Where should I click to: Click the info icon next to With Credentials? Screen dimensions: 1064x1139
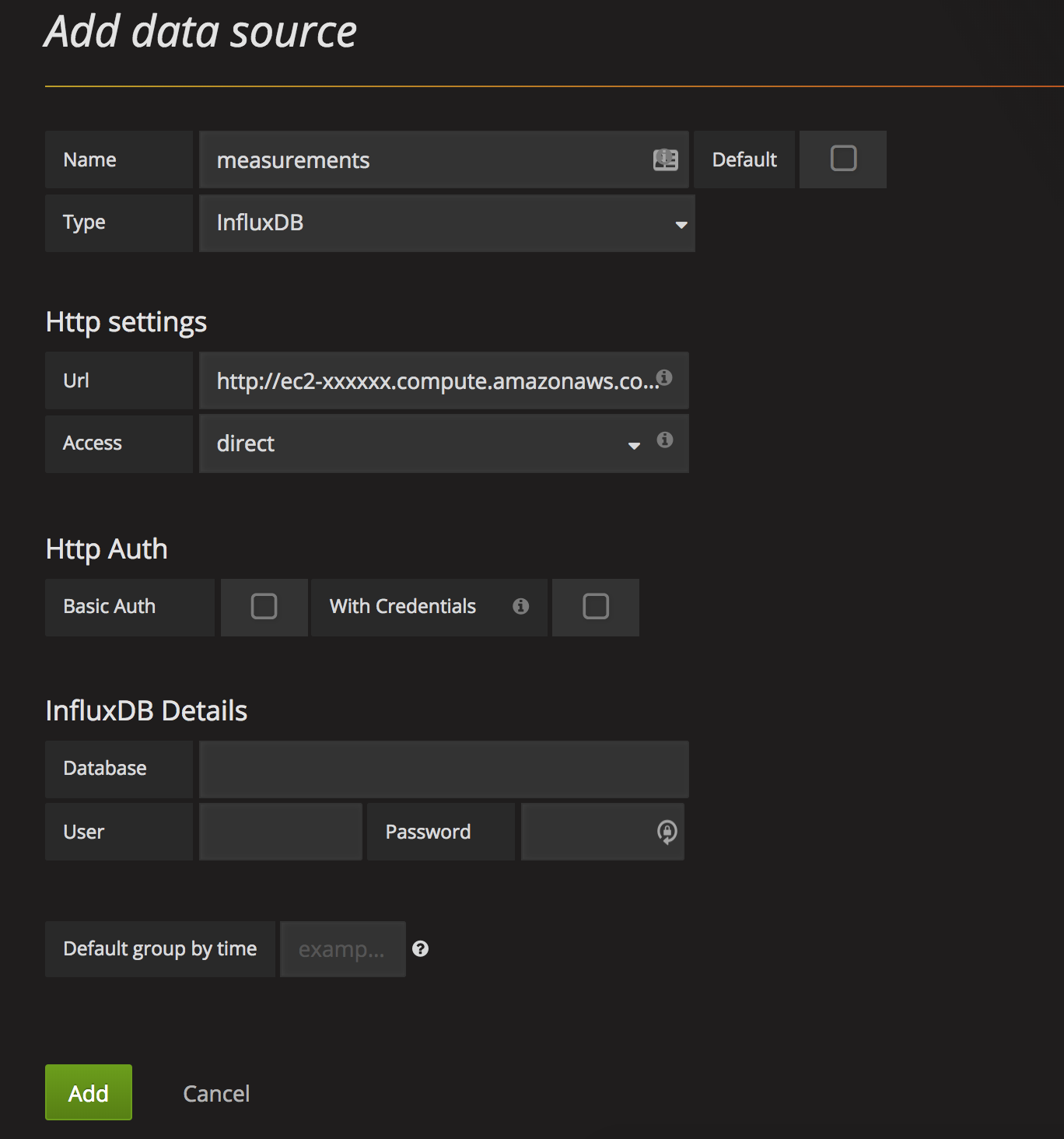(522, 607)
